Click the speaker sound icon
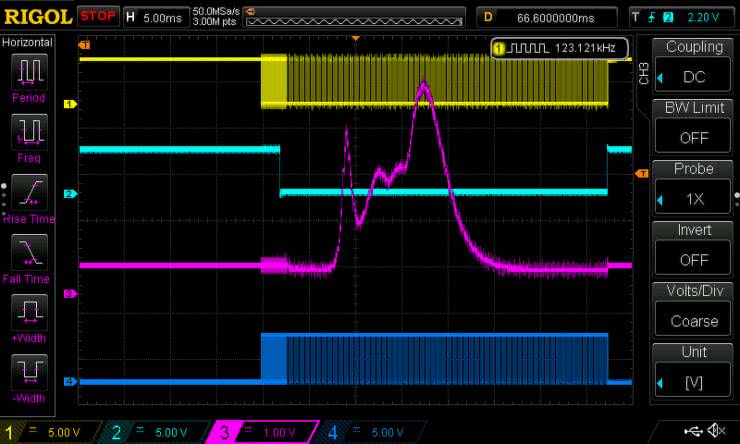 click(x=716, y=431)
